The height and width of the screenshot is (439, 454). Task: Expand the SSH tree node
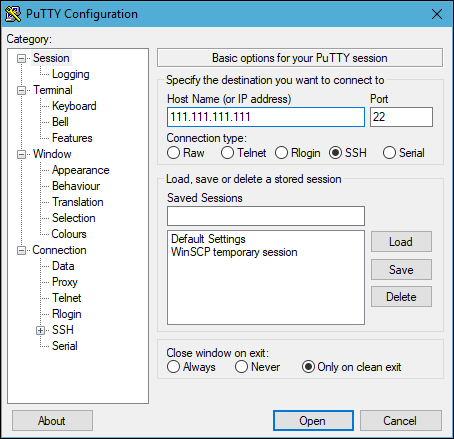40,330
